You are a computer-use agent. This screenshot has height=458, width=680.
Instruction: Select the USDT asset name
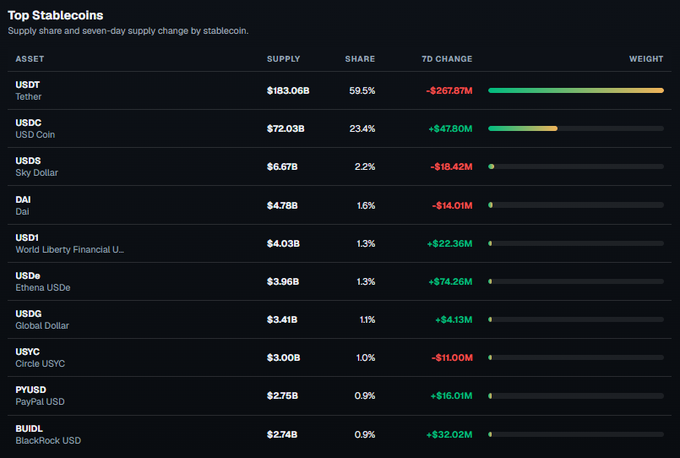28,85
